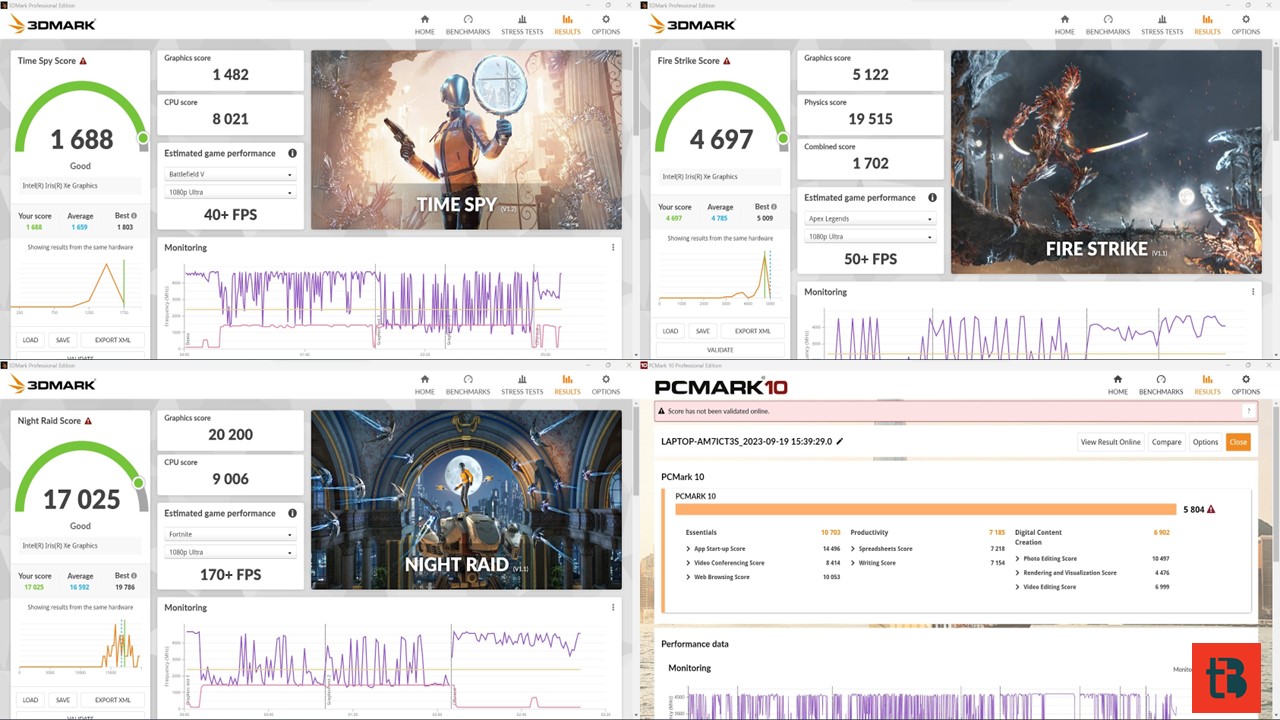Select the Results tab in the PCMark 10 window
Image resolution: width=1280 pixels, height=720 pixels.
tap(1207, 385)
